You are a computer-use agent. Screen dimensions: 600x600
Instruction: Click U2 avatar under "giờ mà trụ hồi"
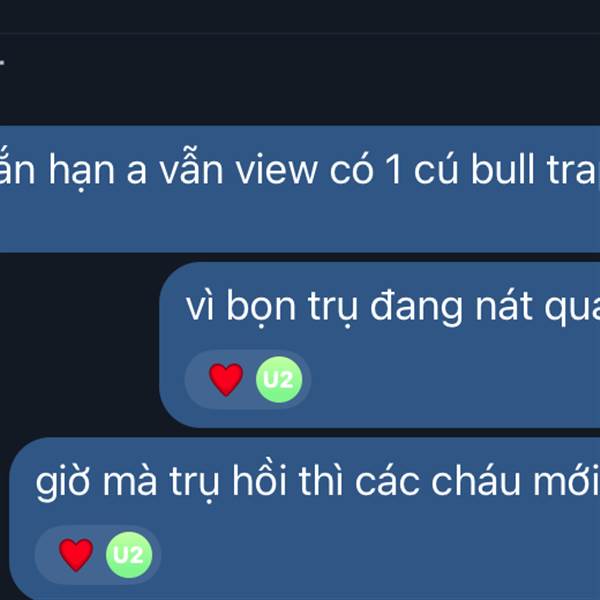point(129,554)
